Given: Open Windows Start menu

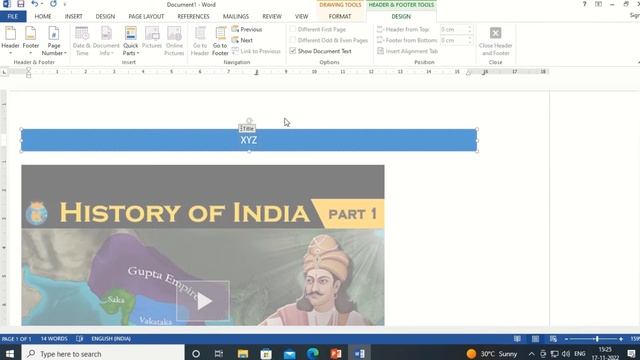Looking at the screenshot, I should [x=10, y=353].
